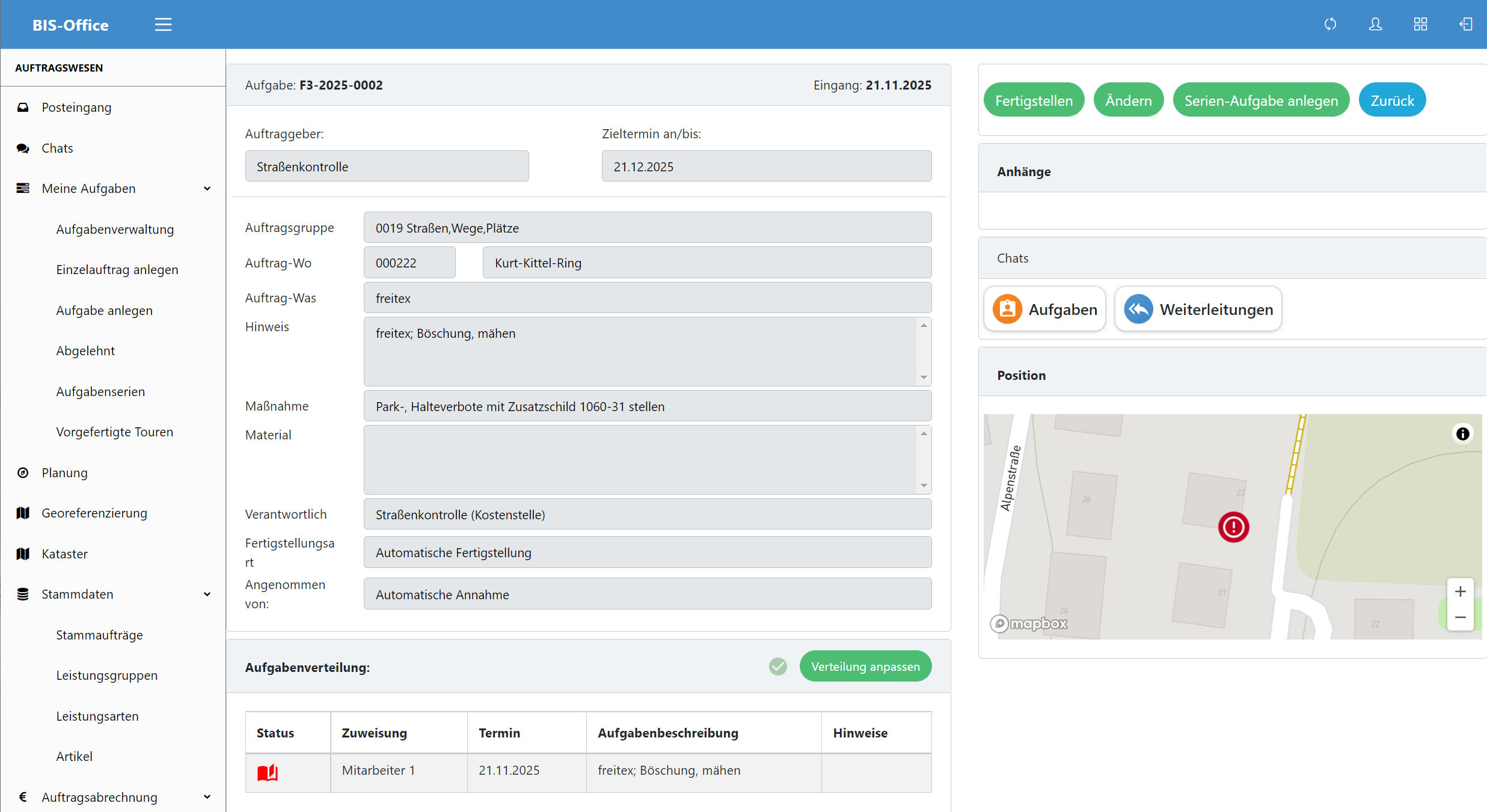Click the green checkmark in Aufgabenverteilung
1487x812 pixels.
tap(777, 667)
